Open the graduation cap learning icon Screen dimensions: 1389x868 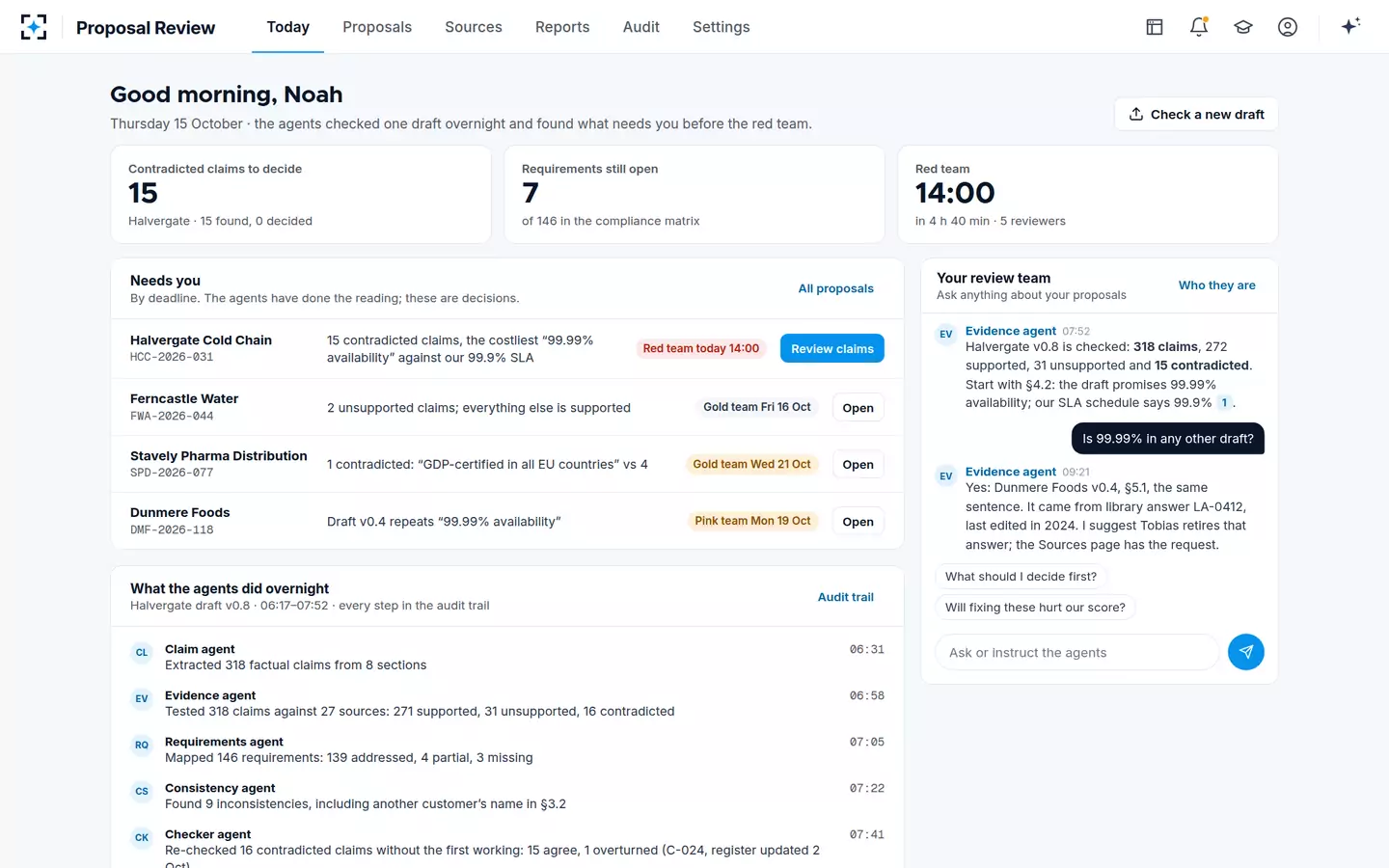(1243, 27)
